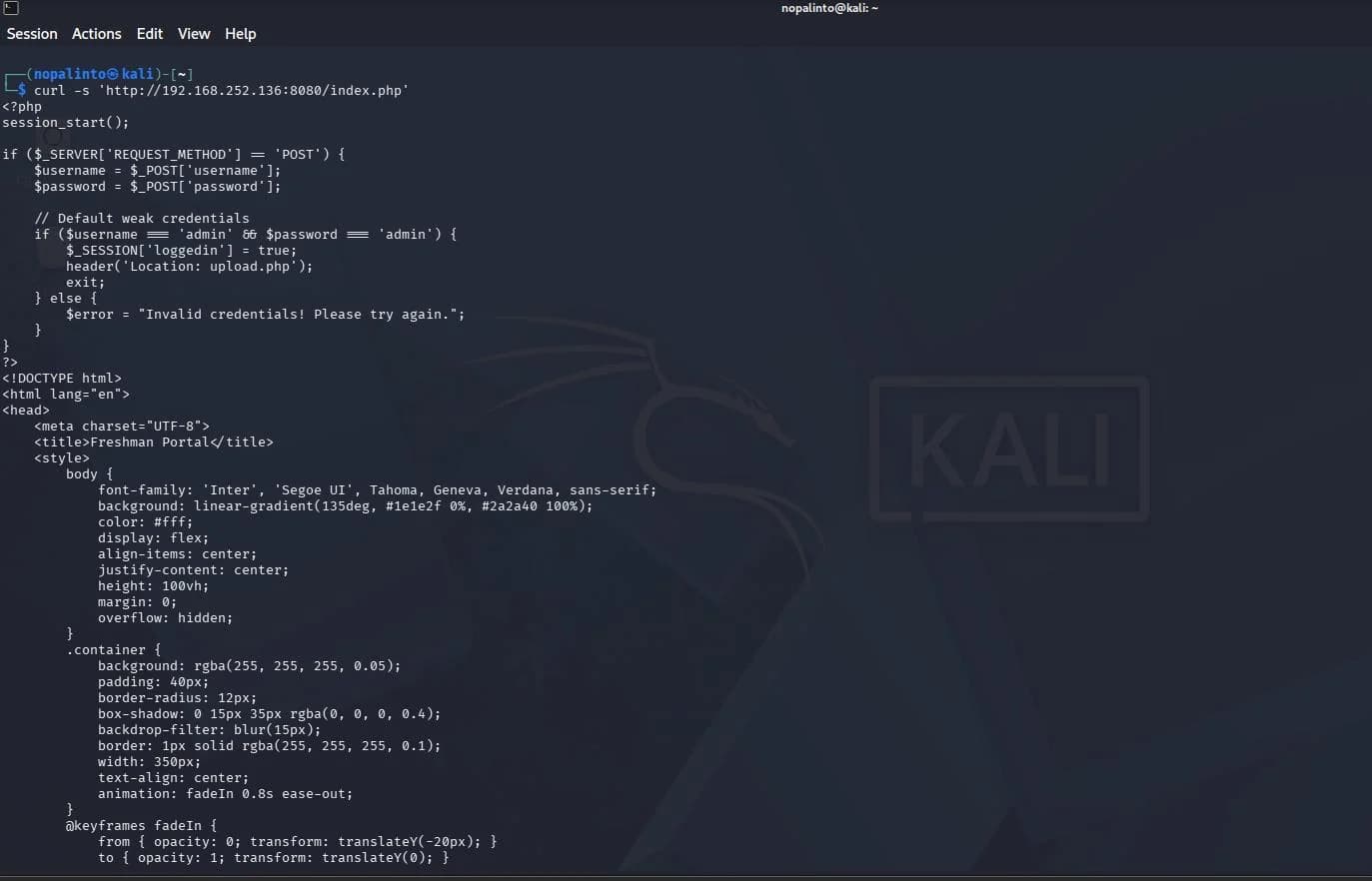The width and height of the screenshot is (1372, 881).
Task: Click the admin credentials if-statement line
Action: click(x=246, y=234)
